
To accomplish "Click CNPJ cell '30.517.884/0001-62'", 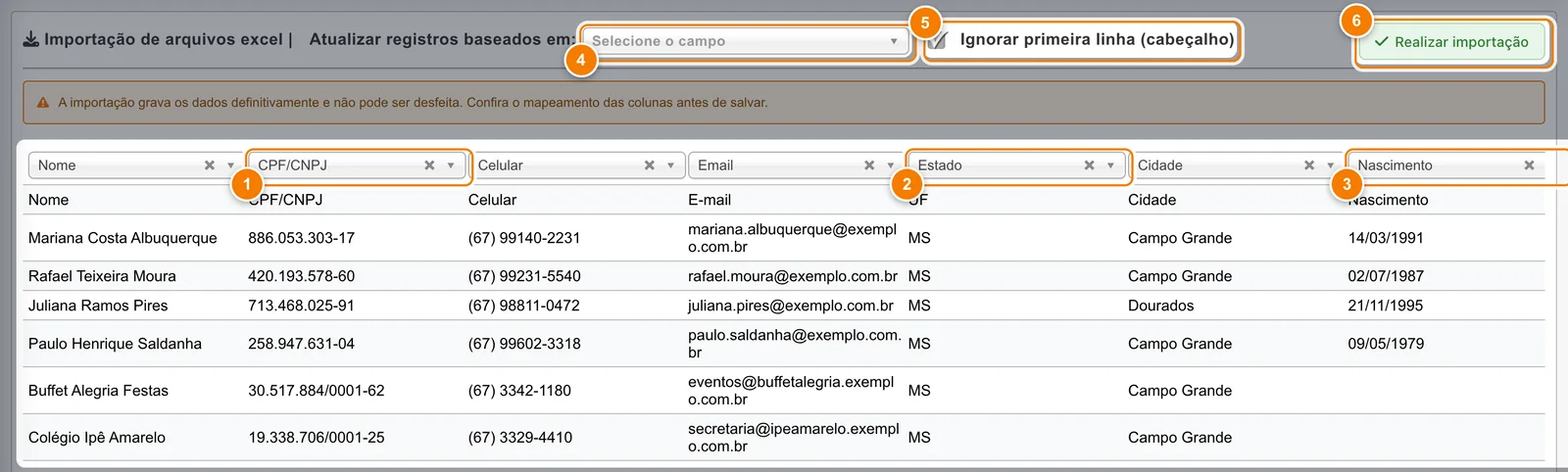I will [x=317, y=391].
